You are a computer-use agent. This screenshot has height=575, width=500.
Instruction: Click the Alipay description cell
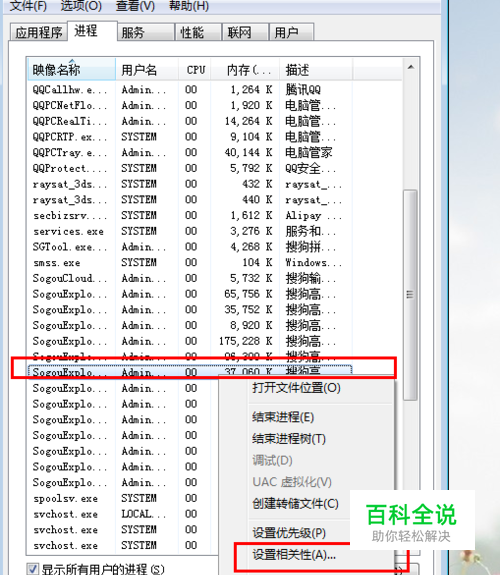pyautogui.click(x=313, y=216)
